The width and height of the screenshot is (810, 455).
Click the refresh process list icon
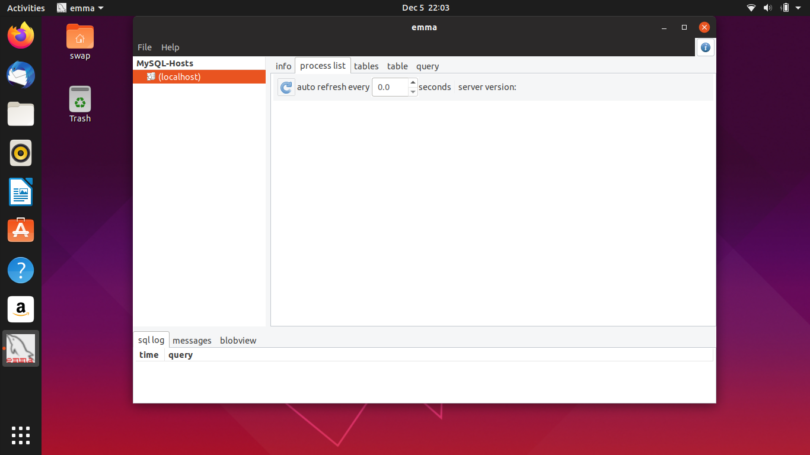pos(286,87)
